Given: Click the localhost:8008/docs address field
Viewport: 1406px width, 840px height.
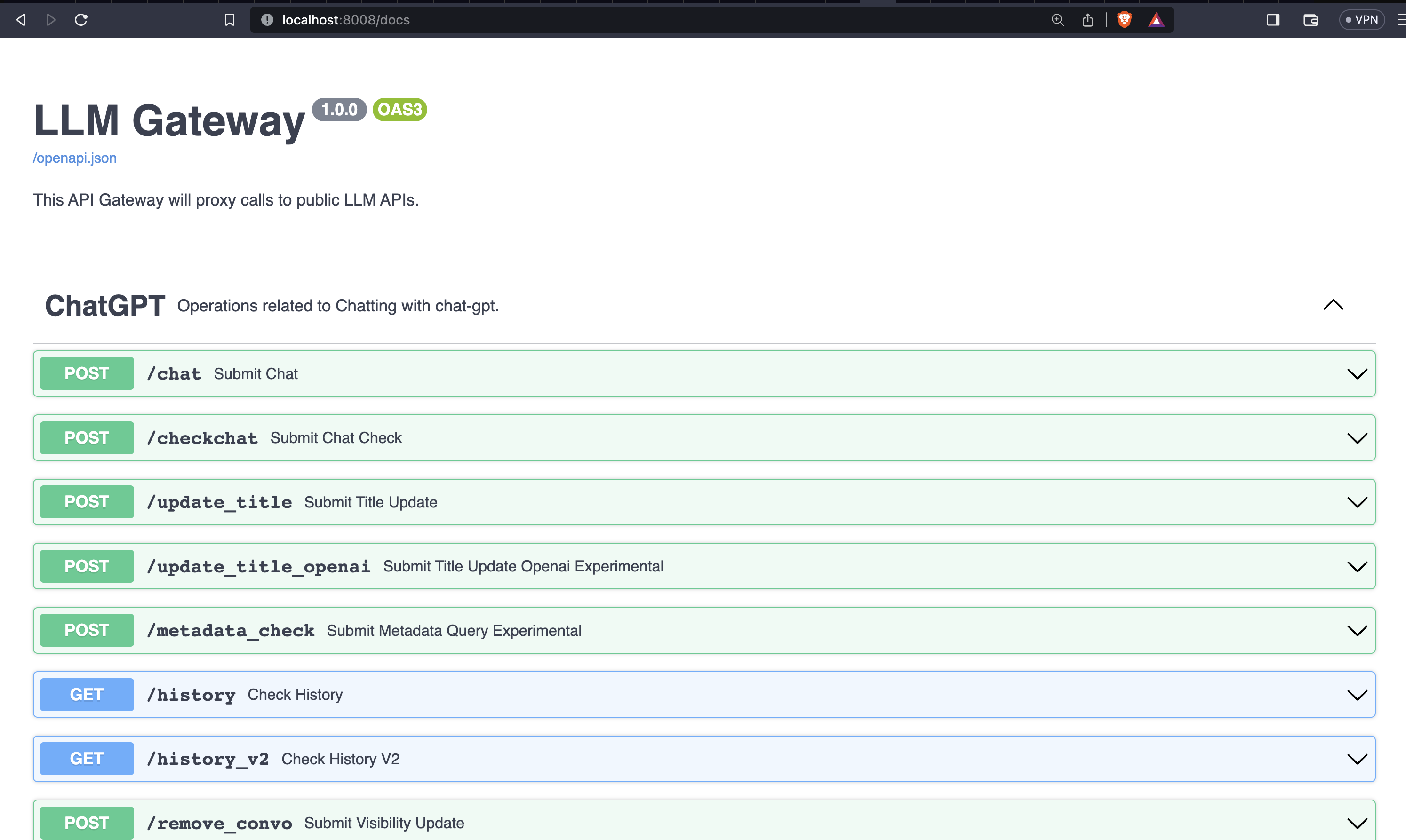Looking at the screenshot, I should (x=623, y=20).
